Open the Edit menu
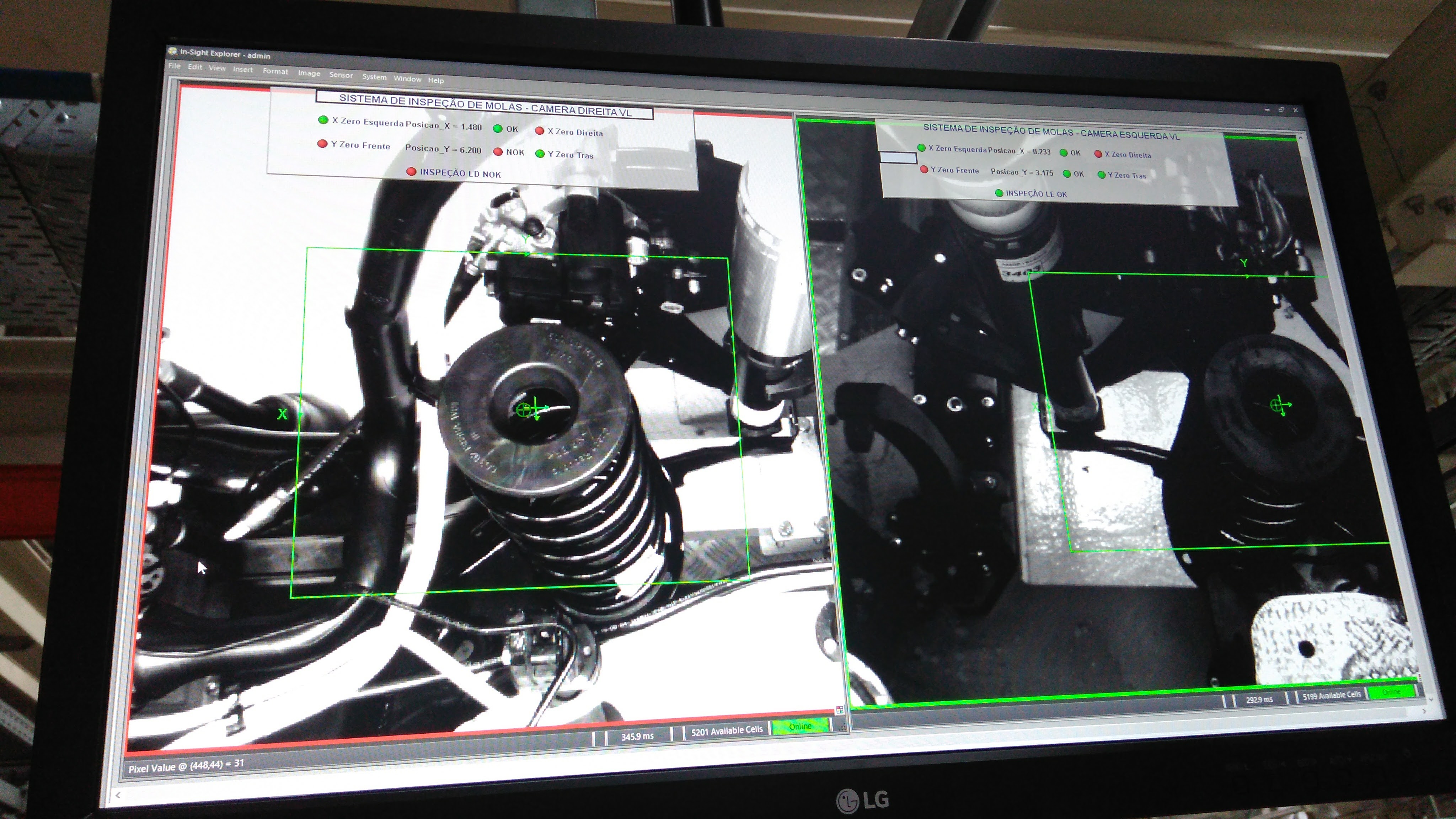 click(195, 67)
